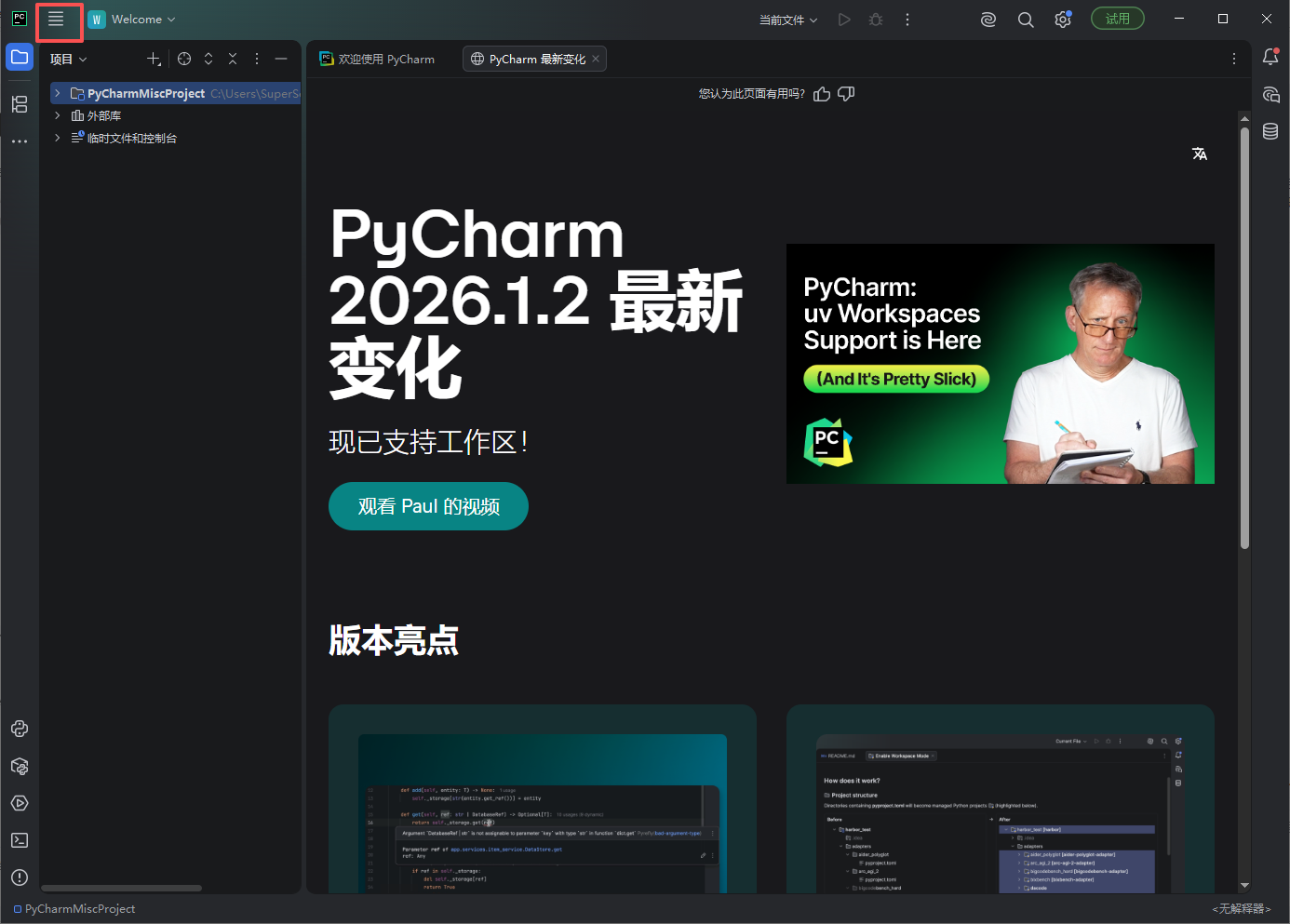1290x924 pixels.
Task: Click PyCharmMiscProject in the status bar
Action: pos(74,909)
